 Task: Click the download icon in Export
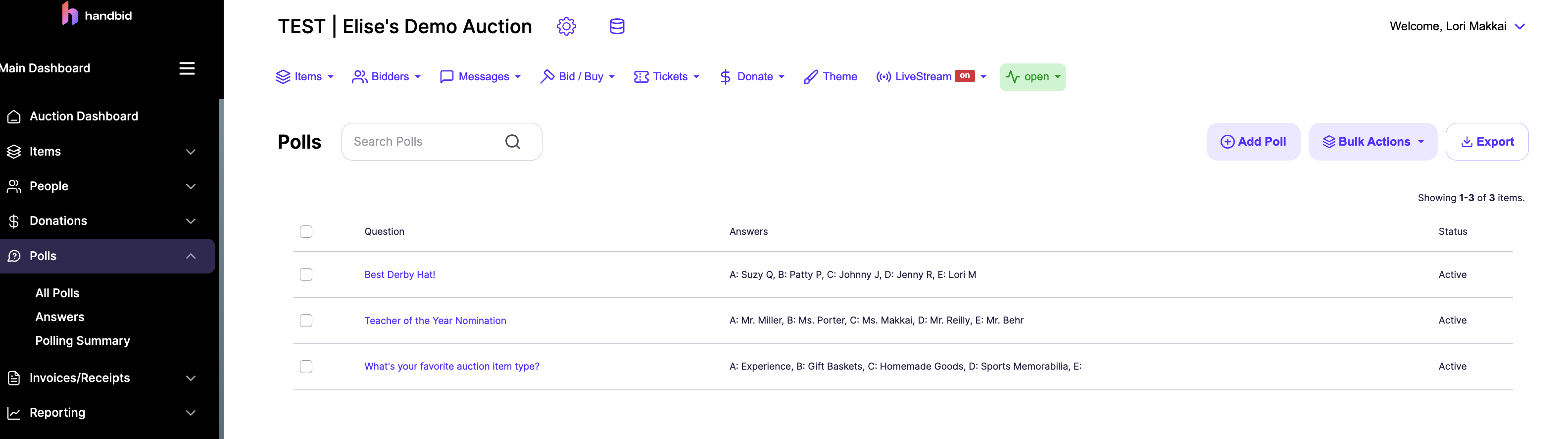click(x=1467, y=142)
